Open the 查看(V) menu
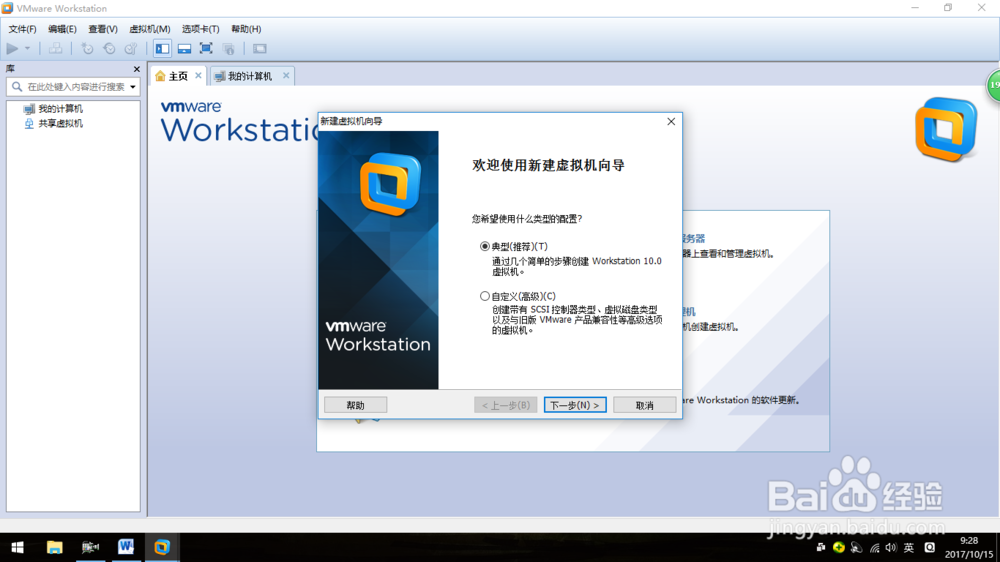The height and width of the screenshot is (562, 1000). [x=103, y=29]
